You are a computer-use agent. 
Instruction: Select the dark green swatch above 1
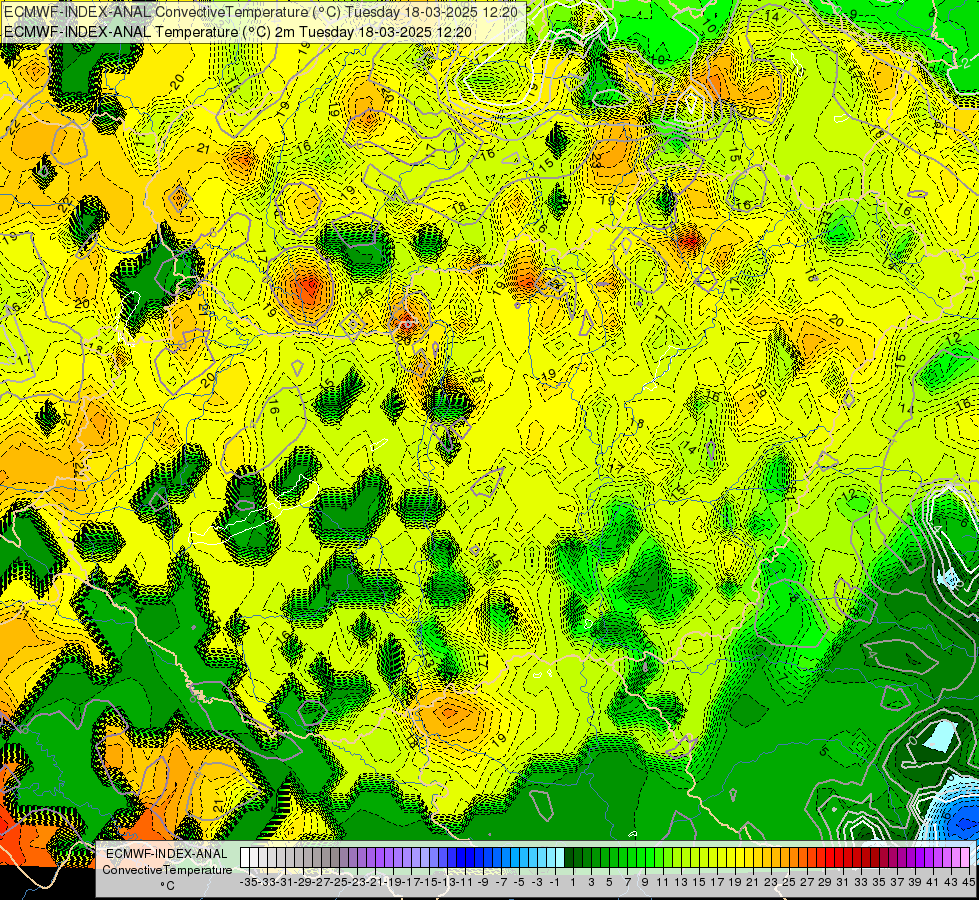(569, 858)
